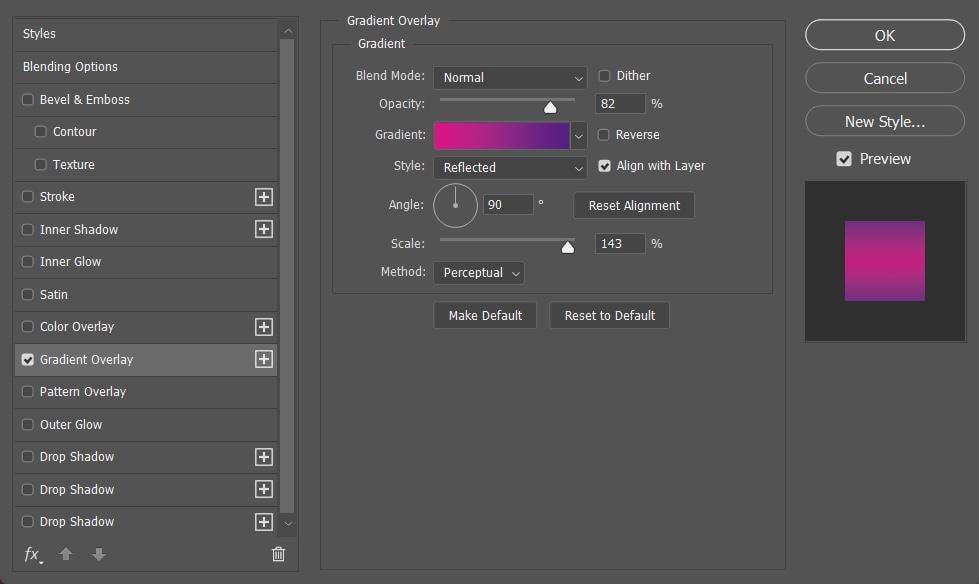This screenshot has height=584, width=979.
Task: Click the delete effect trash icon
Action: coord(278,554)
